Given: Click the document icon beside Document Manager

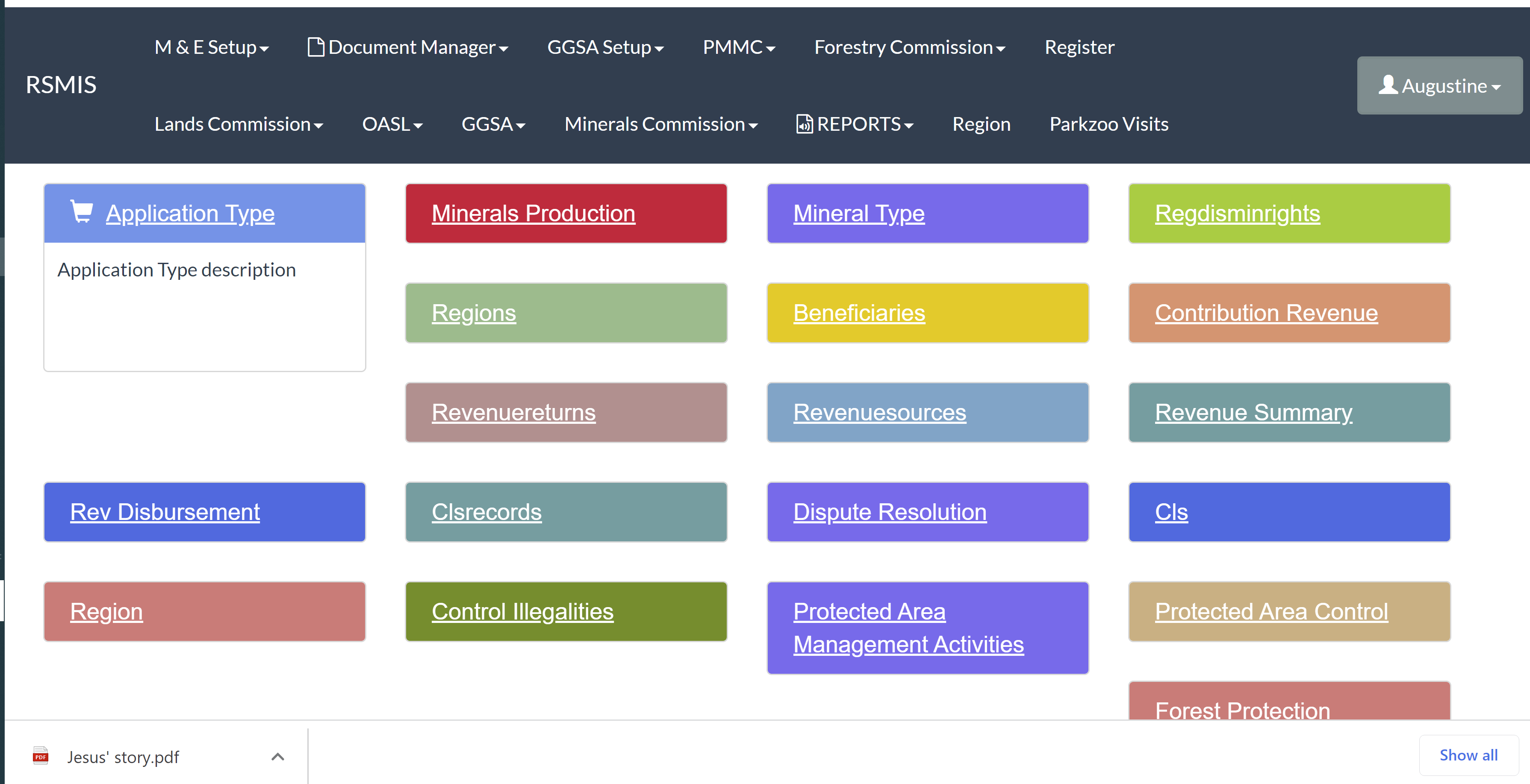Looking at the screenshot, I should coord(315,47).
